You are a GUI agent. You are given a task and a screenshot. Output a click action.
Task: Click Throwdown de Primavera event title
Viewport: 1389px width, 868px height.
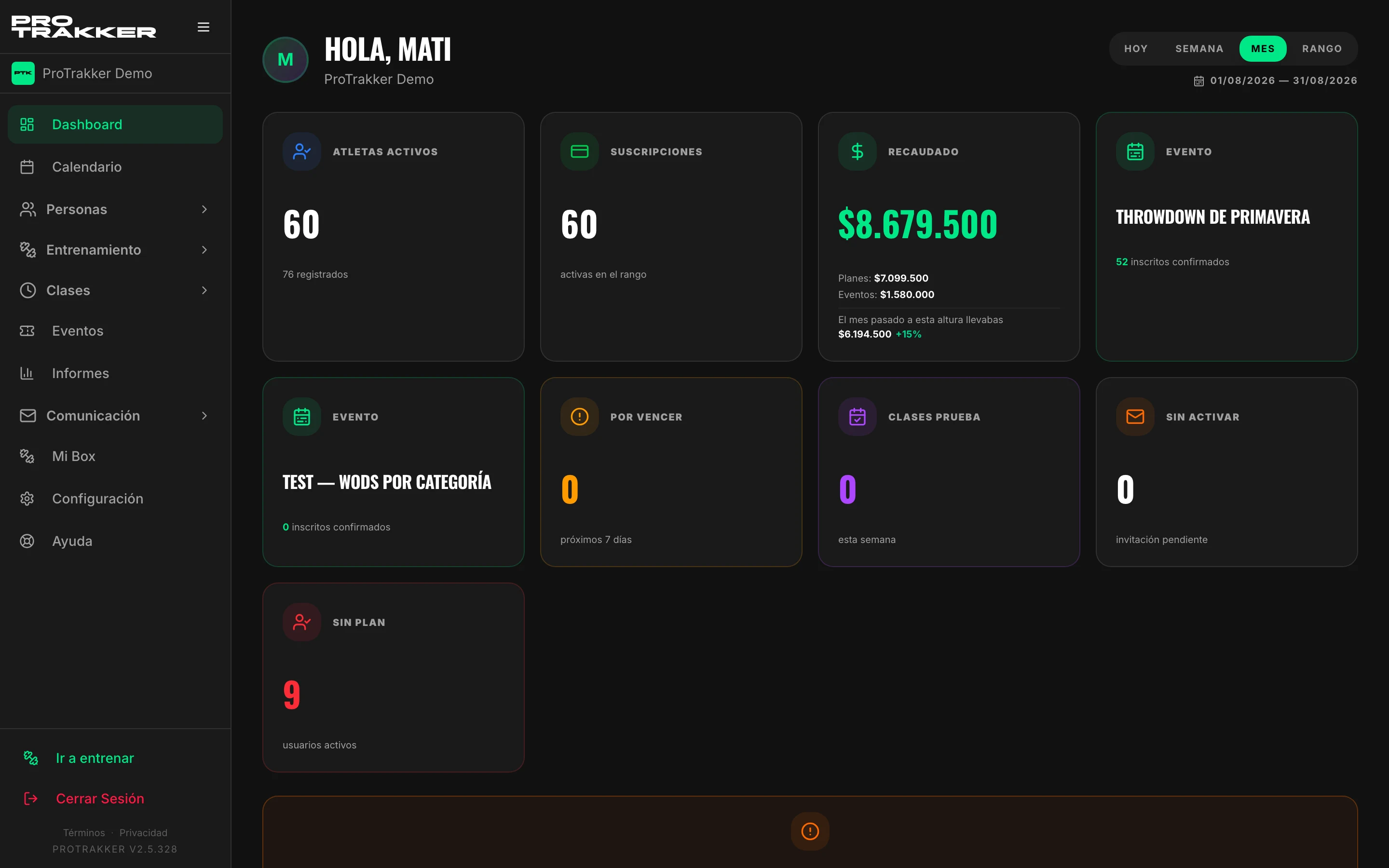click(x=1213, y=217)
